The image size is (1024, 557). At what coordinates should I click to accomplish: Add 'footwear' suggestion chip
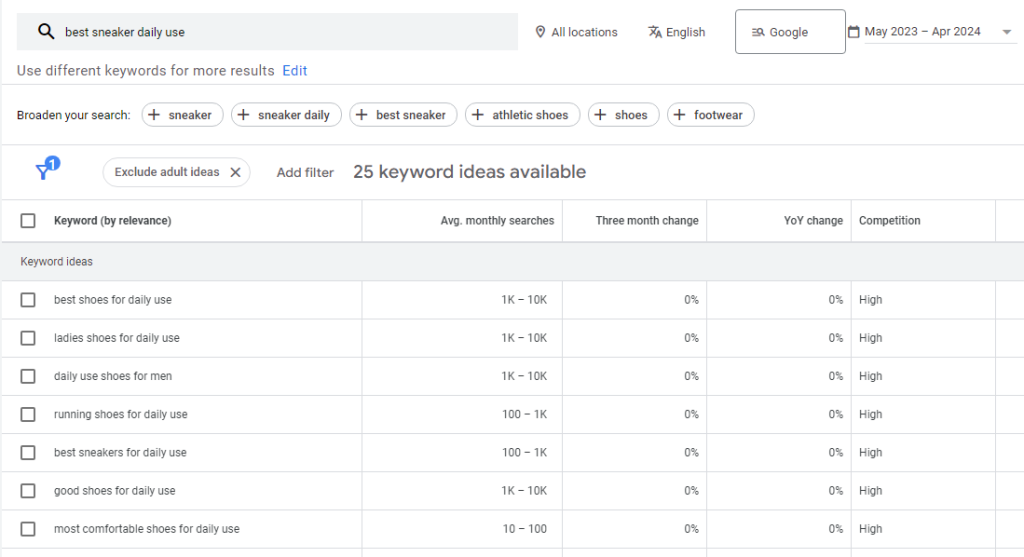(710, 115)
